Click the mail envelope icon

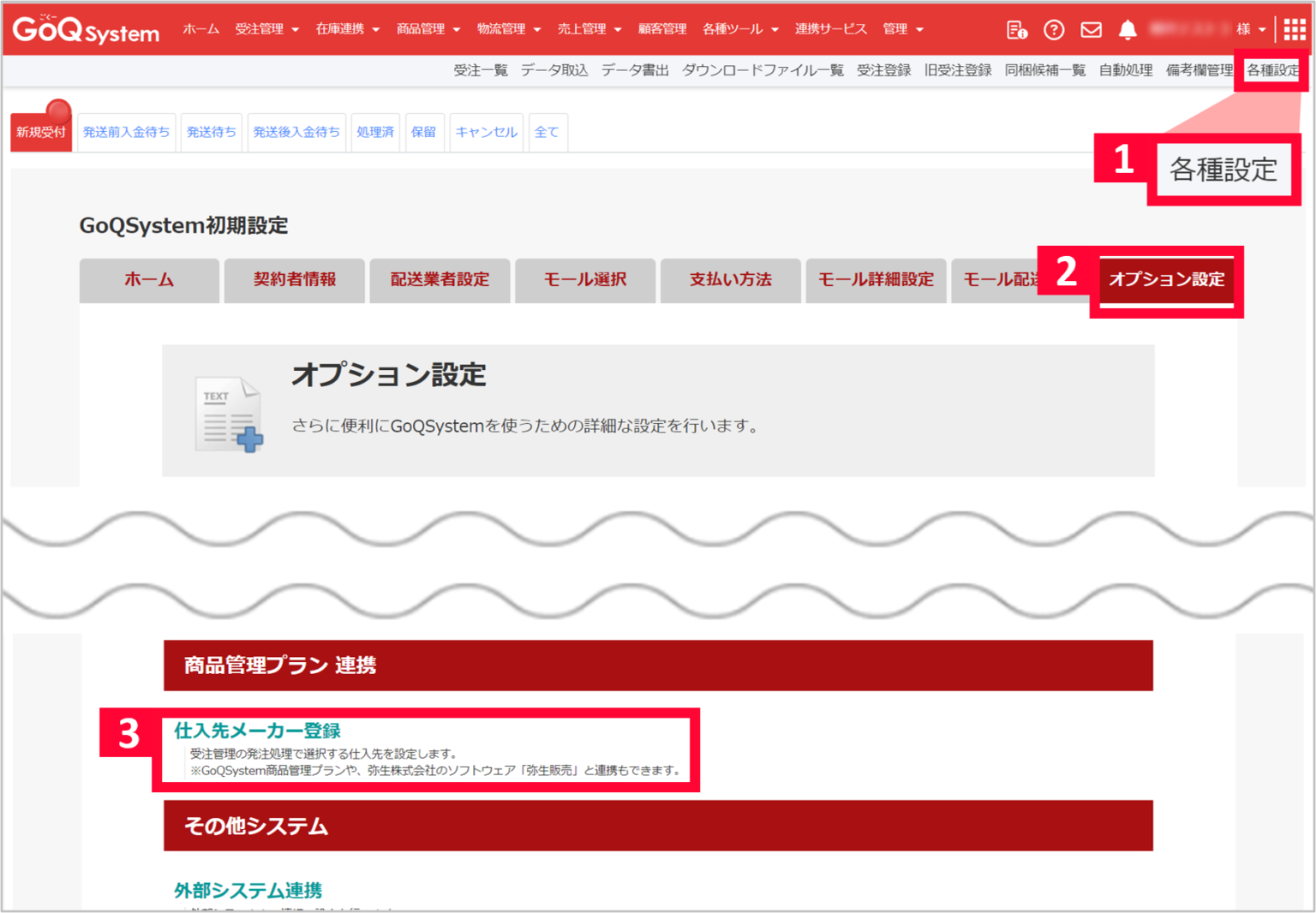pos(1090,29)
